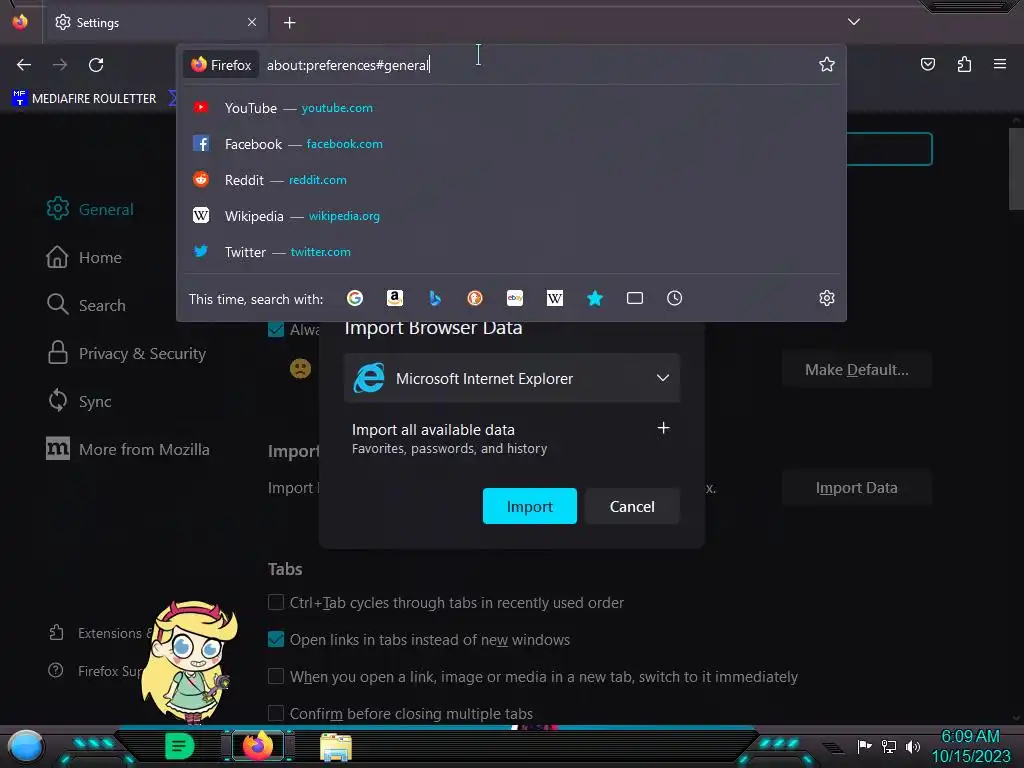Image resolution: width=1024 pixels, height=768 pixels.
Task: Bookmark this page with the star icon
Action: pyautogui.click(x=827, y=64)
